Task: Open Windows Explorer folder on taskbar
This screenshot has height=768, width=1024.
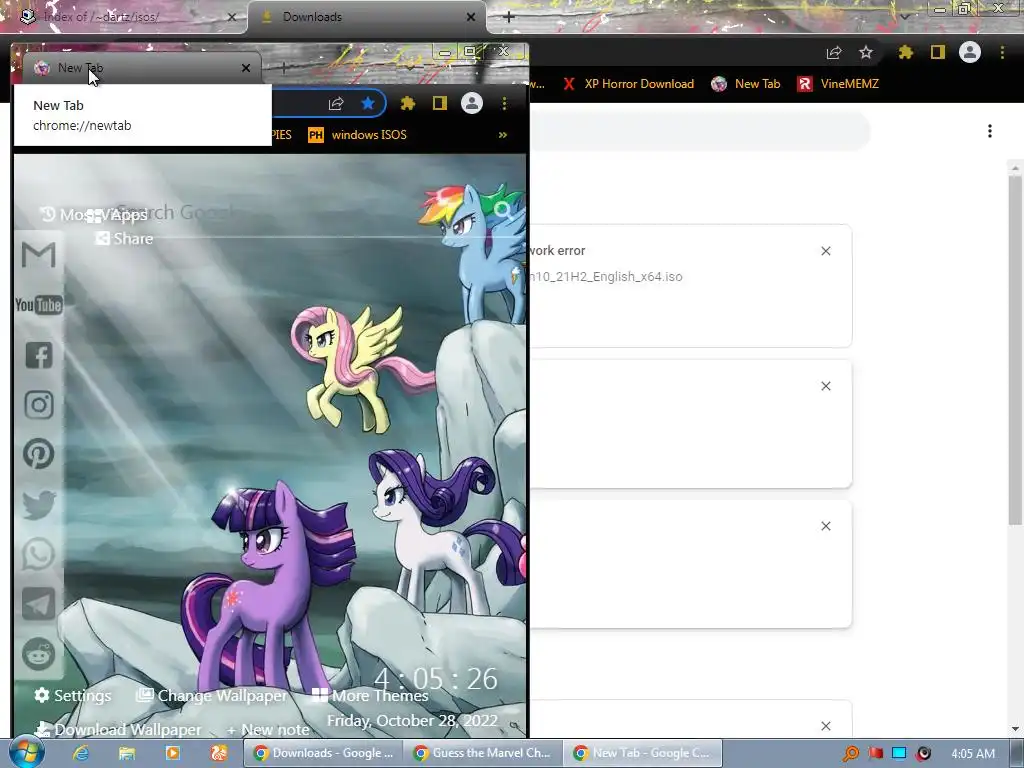Action: click(127, 753)
